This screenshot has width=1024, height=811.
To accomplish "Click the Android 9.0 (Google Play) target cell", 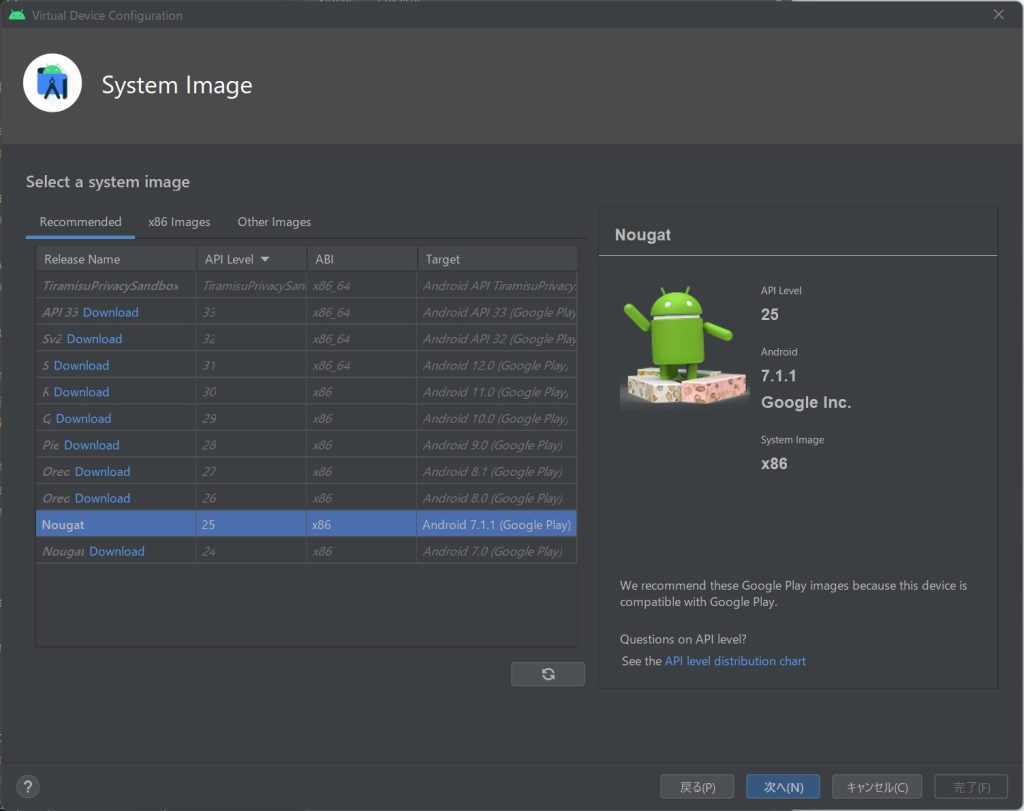I will pos(496,445).
